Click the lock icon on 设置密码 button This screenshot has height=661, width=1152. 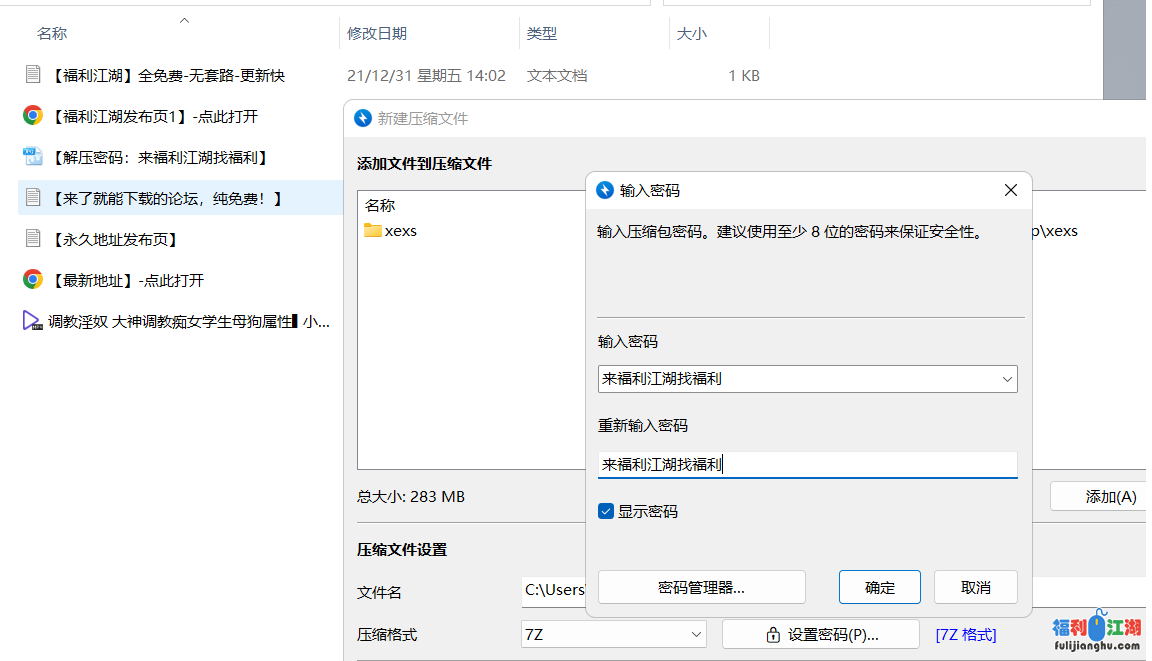773,635
